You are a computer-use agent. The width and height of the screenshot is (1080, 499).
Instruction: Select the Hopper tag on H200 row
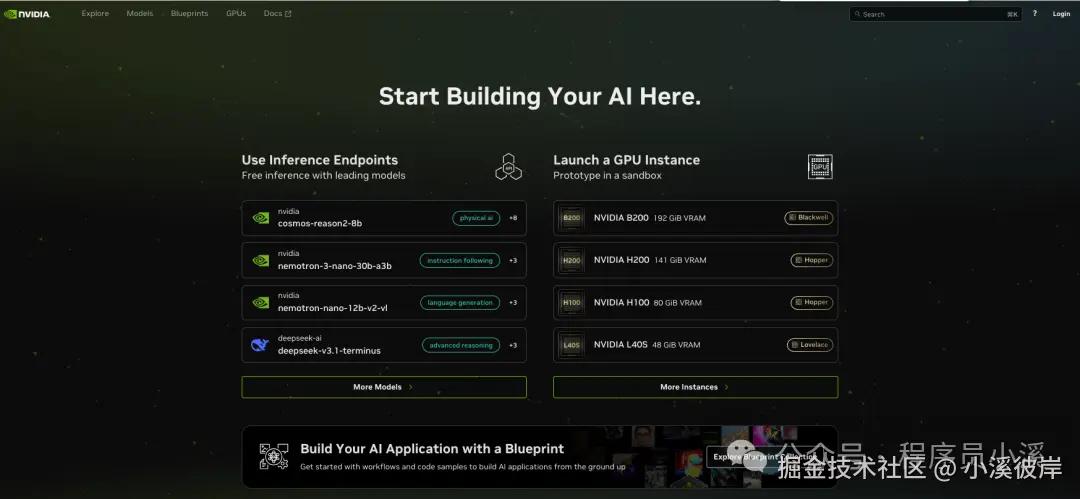point(811,261)
